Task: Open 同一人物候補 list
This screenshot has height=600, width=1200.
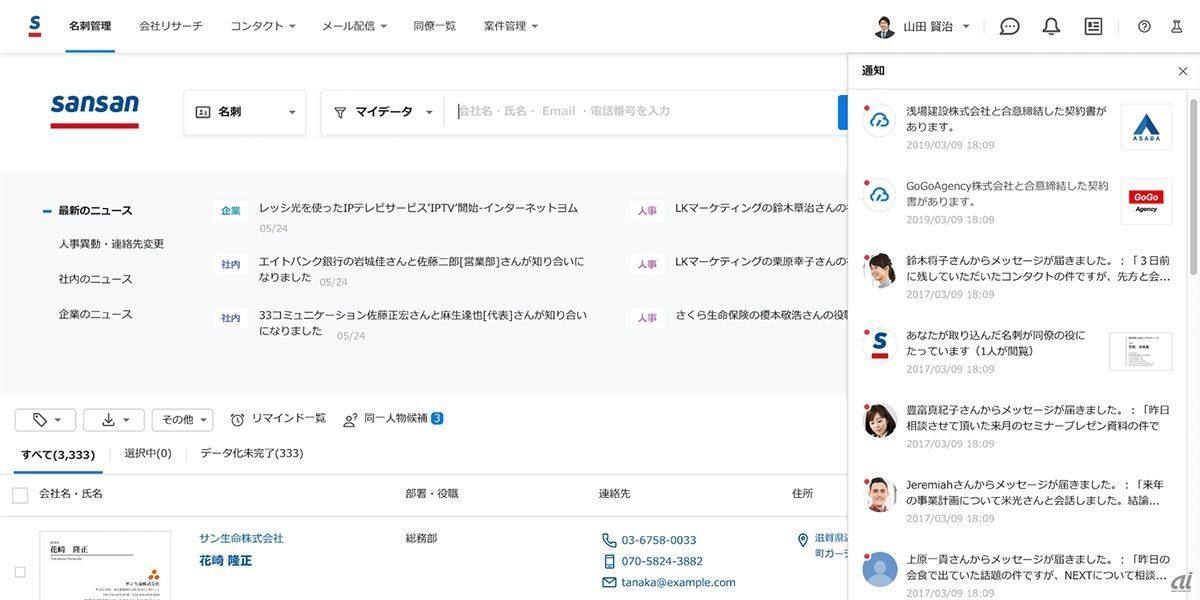Action: coord(393,419)
